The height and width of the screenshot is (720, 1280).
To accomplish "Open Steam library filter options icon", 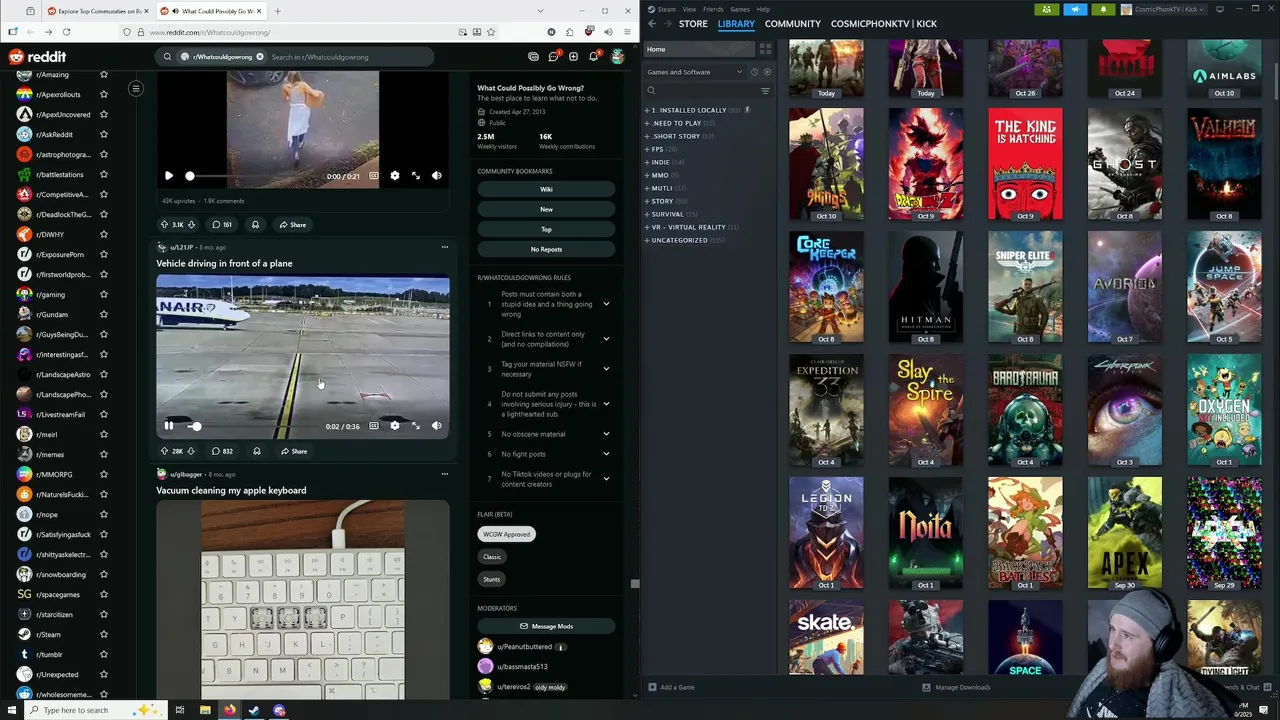I will point(765,91).
